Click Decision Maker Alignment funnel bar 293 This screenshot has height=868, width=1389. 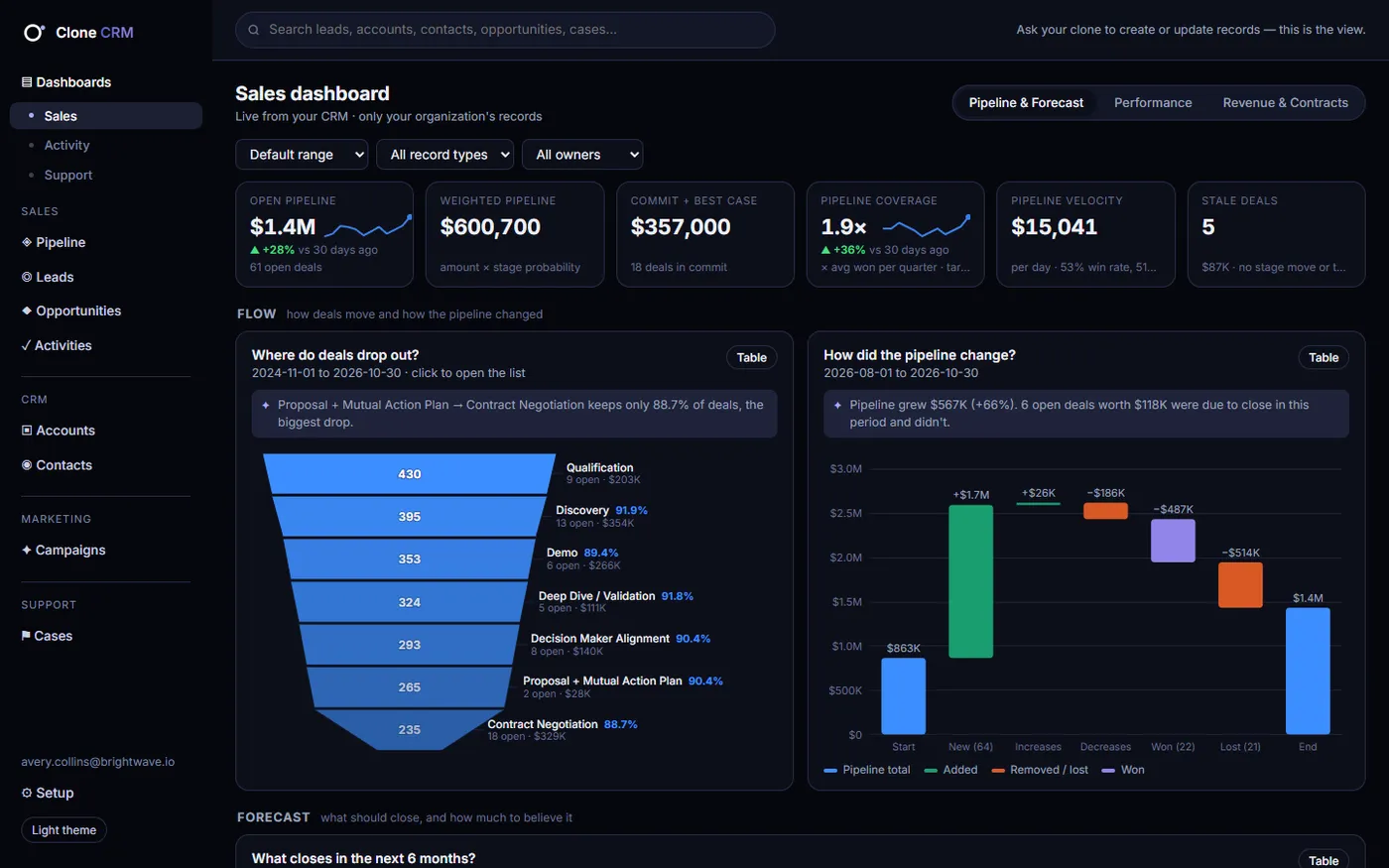click(x=410, y=645)
